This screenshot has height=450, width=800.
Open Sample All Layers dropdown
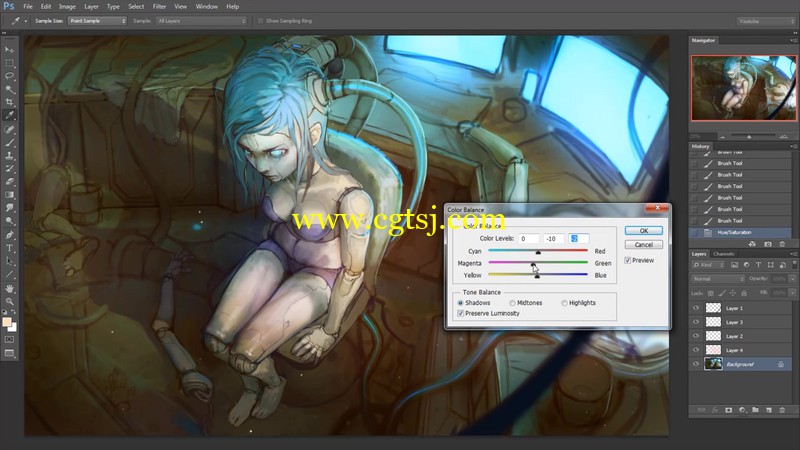coord(202,21)
